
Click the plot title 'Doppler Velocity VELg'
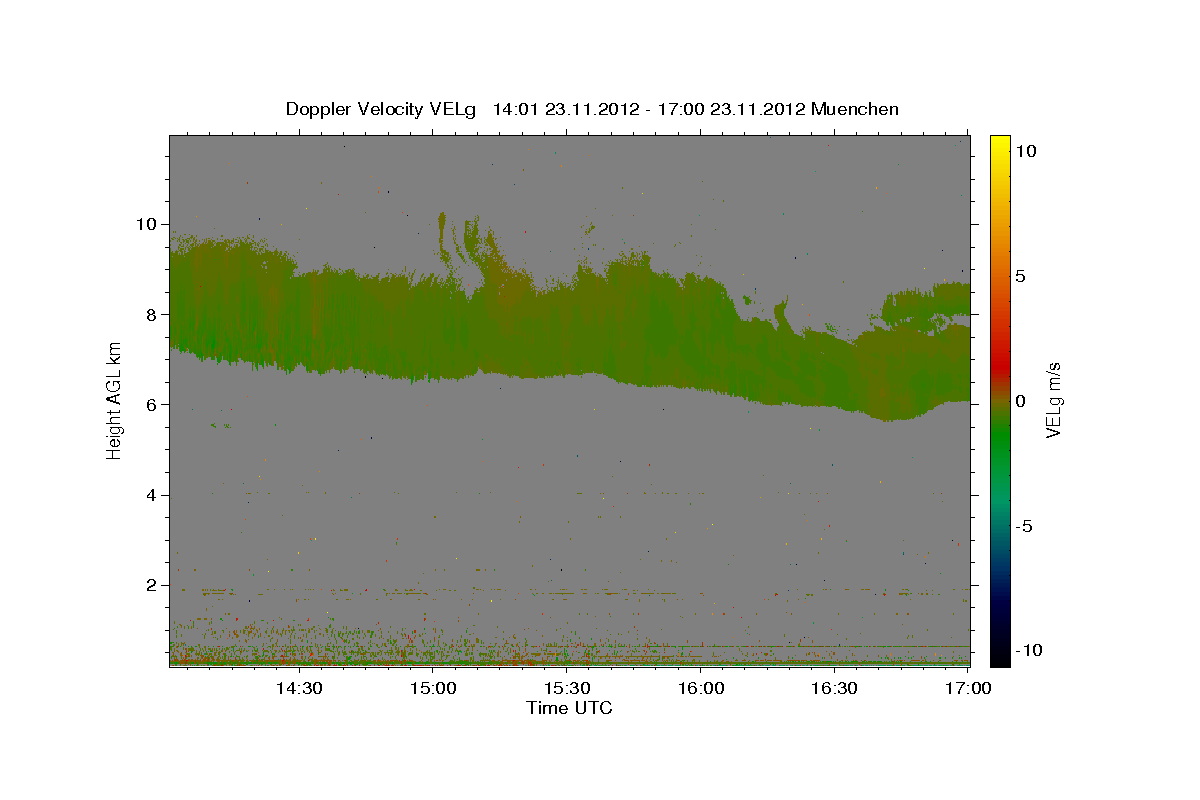381,109
